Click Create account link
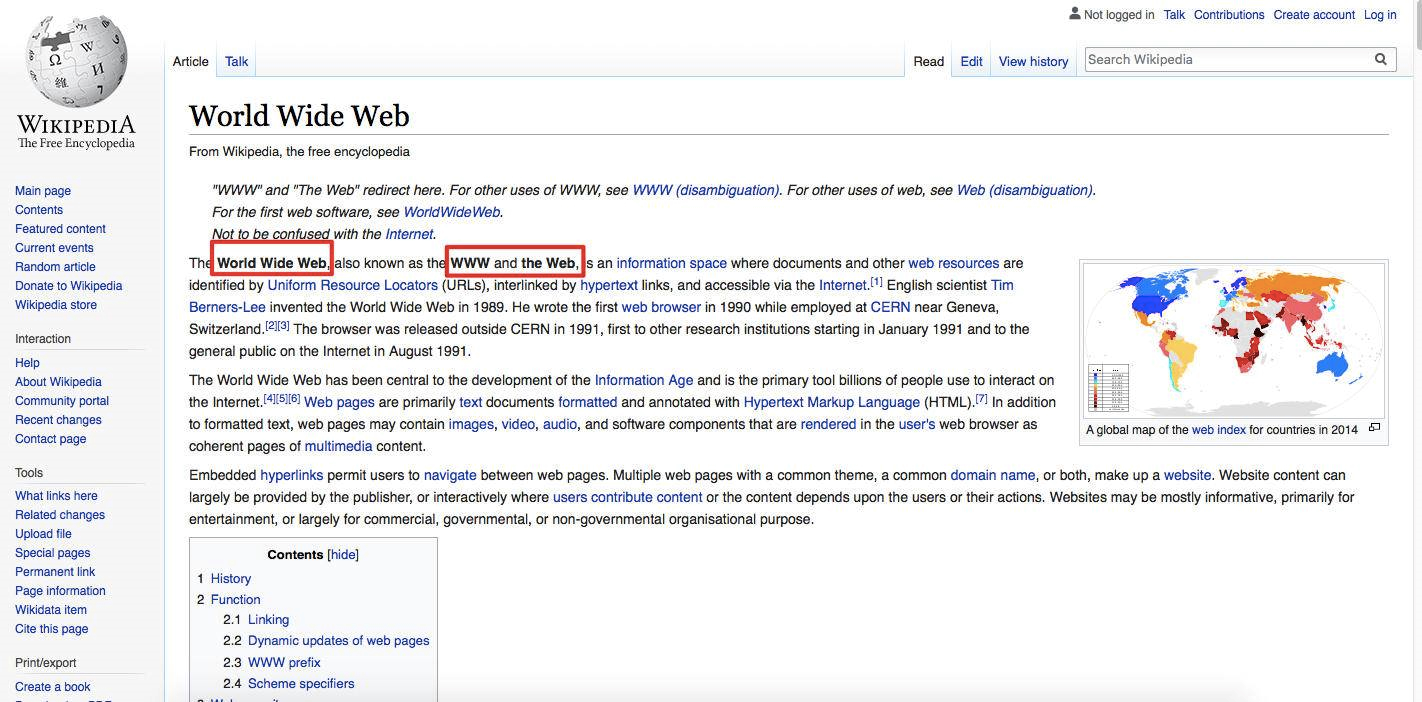The image size is (1422, 702). click(x=1314, y=15)
